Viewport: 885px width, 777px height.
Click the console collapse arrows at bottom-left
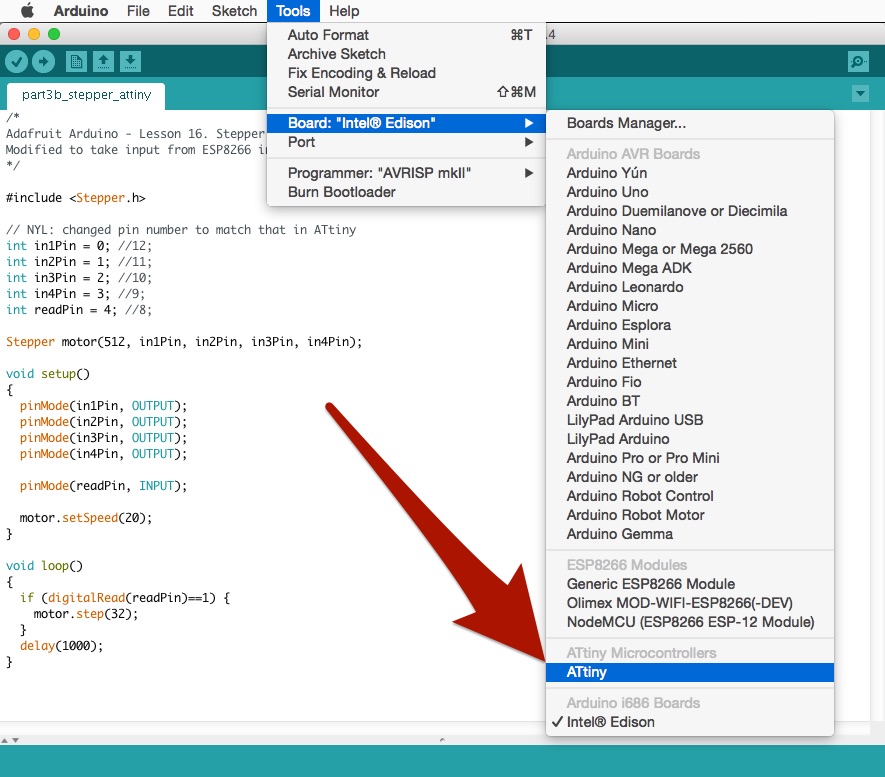coord(10,740)
